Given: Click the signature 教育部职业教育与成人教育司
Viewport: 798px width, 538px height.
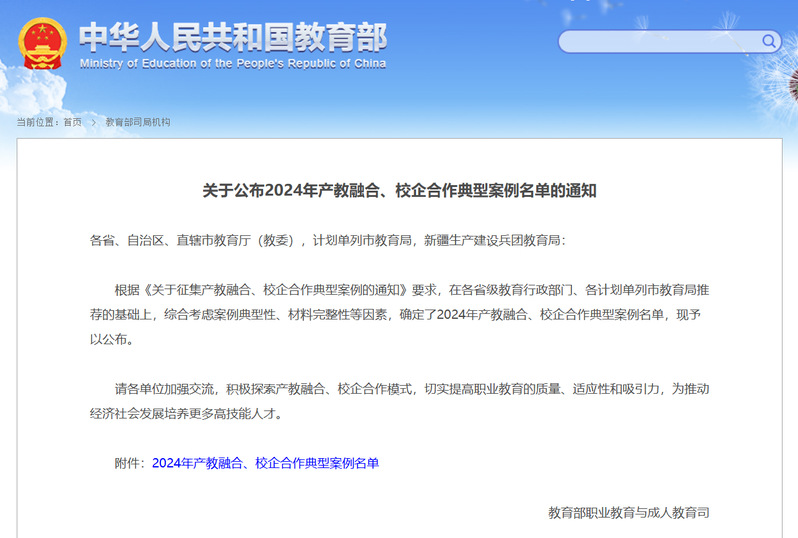Looking at the screenshot, I should point(629,513).
